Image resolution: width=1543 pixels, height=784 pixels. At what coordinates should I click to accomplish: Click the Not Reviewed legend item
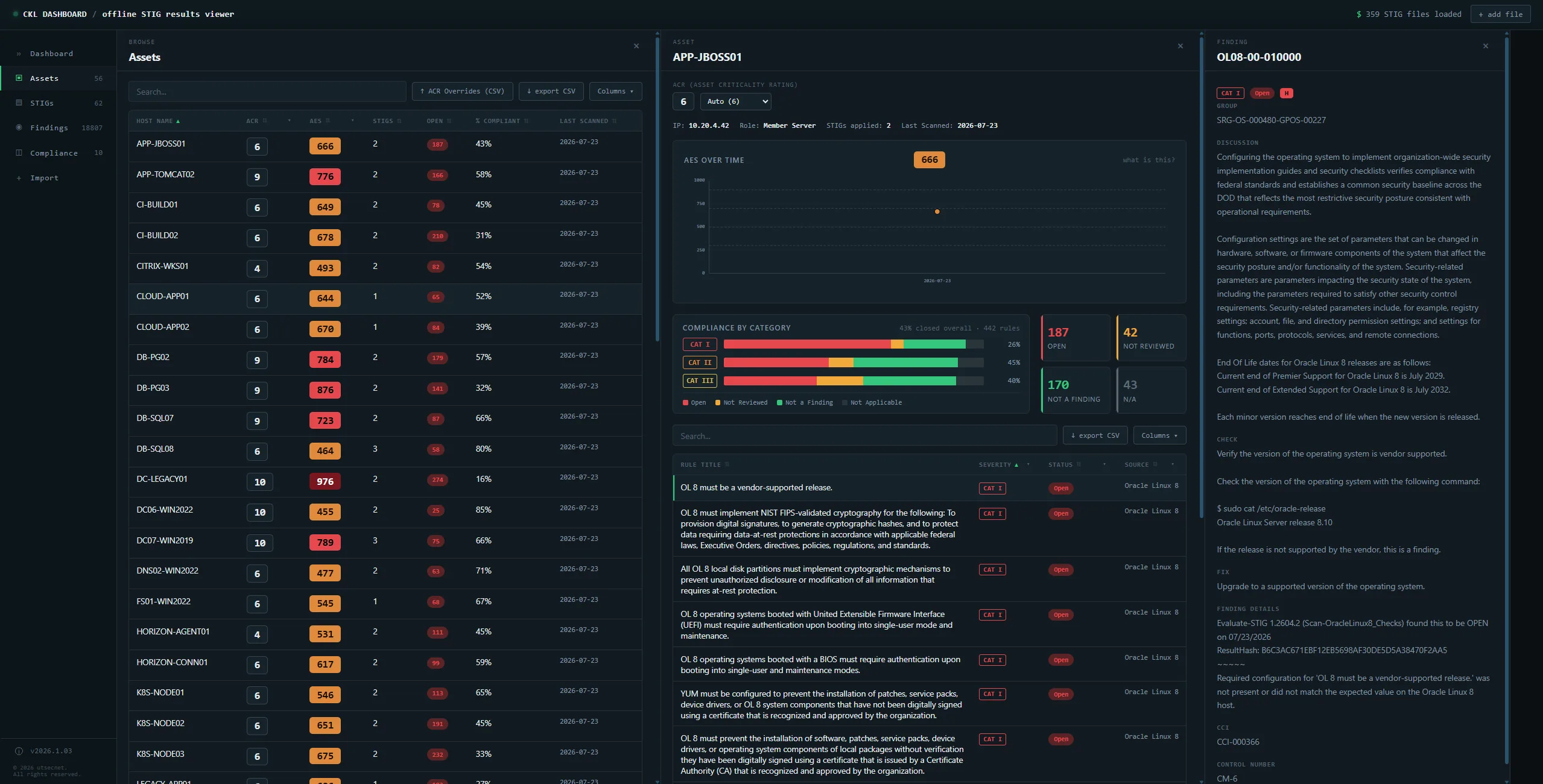tap(741, 402)
